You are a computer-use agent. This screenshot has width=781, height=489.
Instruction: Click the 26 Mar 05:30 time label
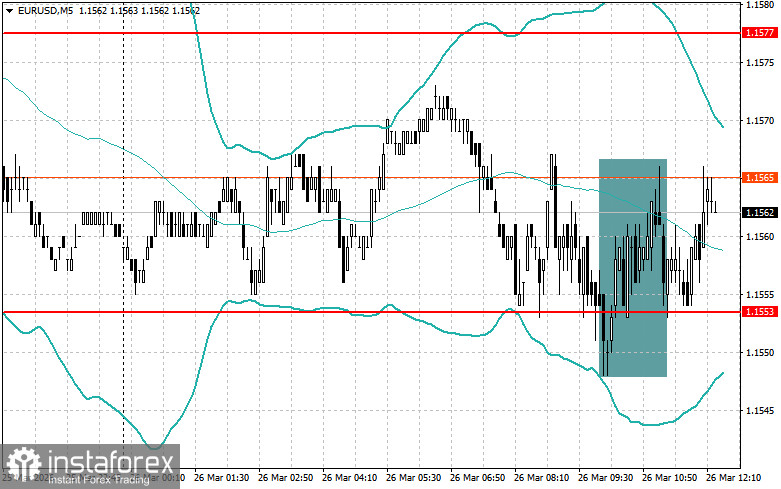click(413, 478)
